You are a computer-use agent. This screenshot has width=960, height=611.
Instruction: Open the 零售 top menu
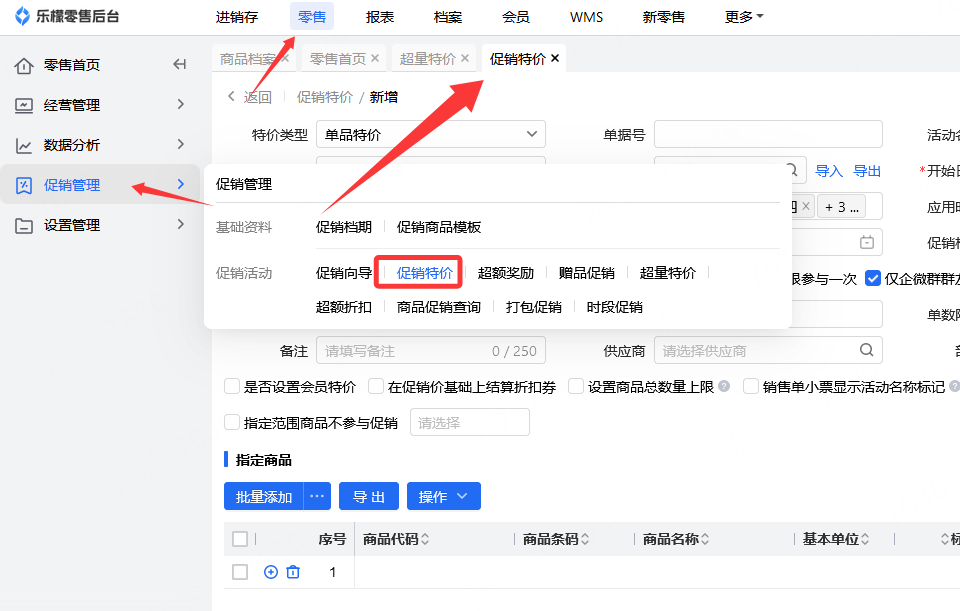[312, 17]
